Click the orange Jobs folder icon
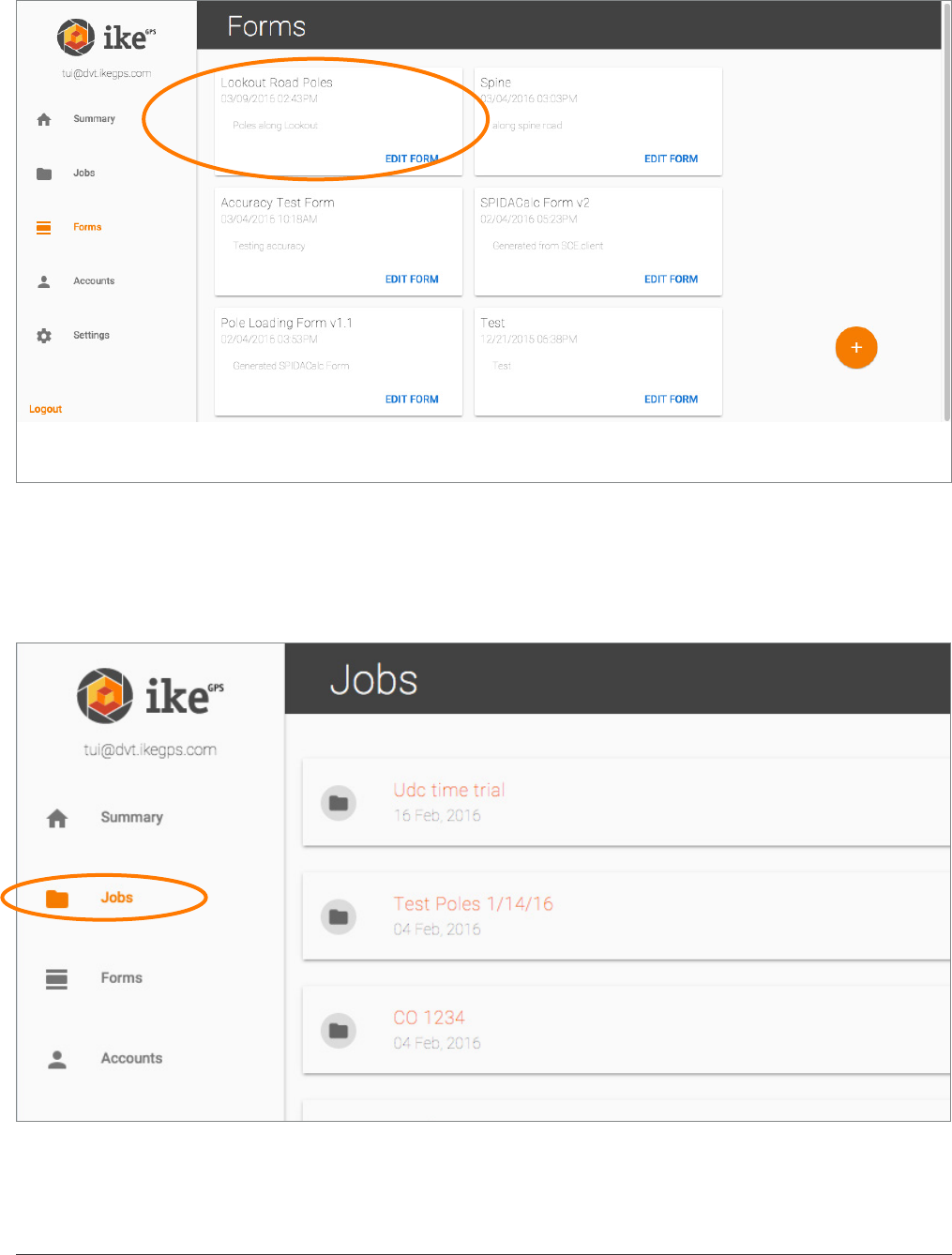 [57, 899]
